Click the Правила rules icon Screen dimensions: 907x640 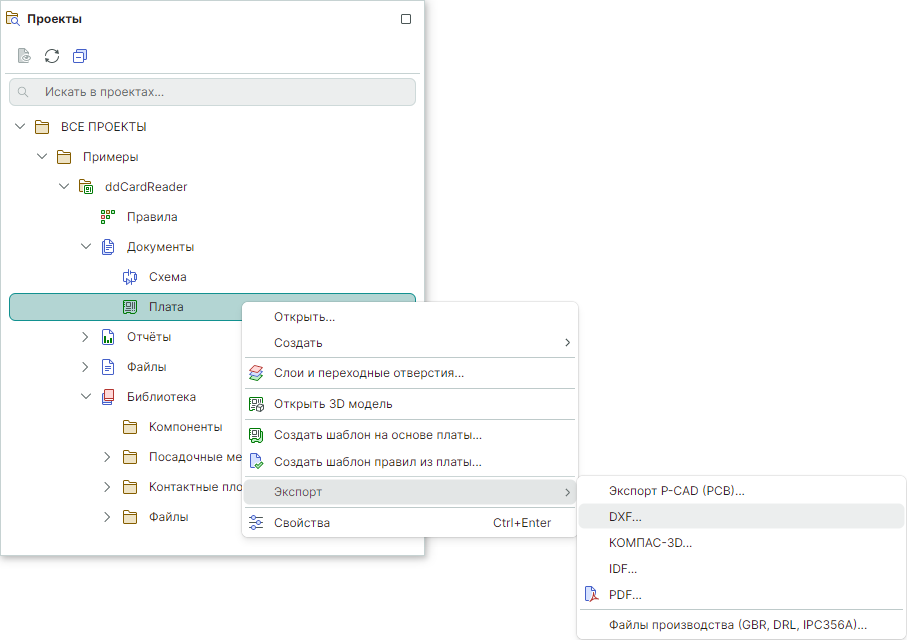(108, 217)
